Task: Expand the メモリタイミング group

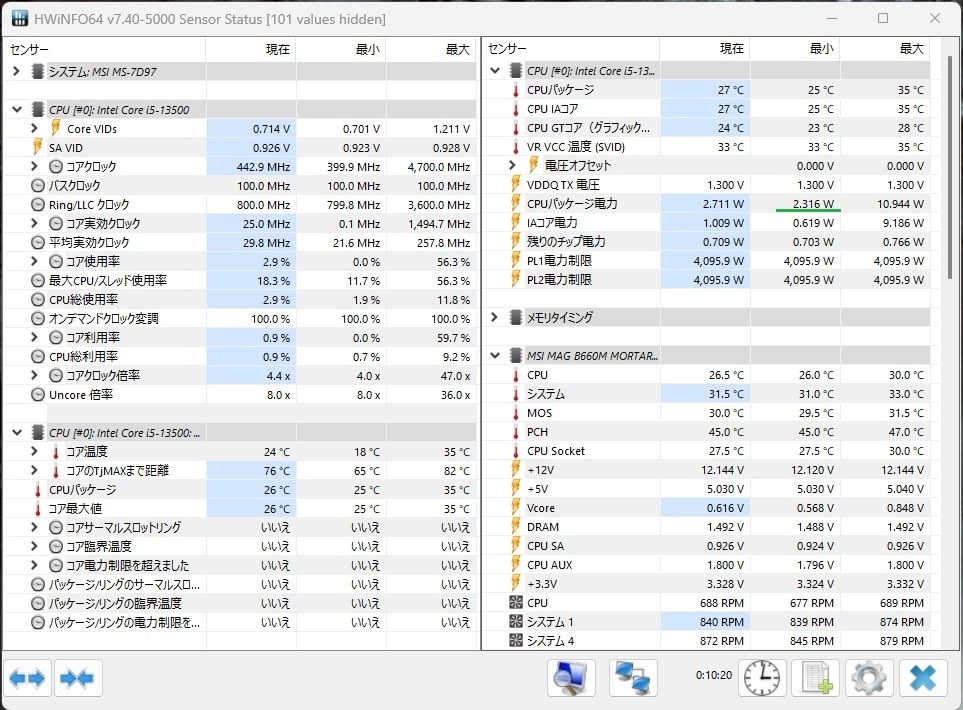Action: [494, 317]
